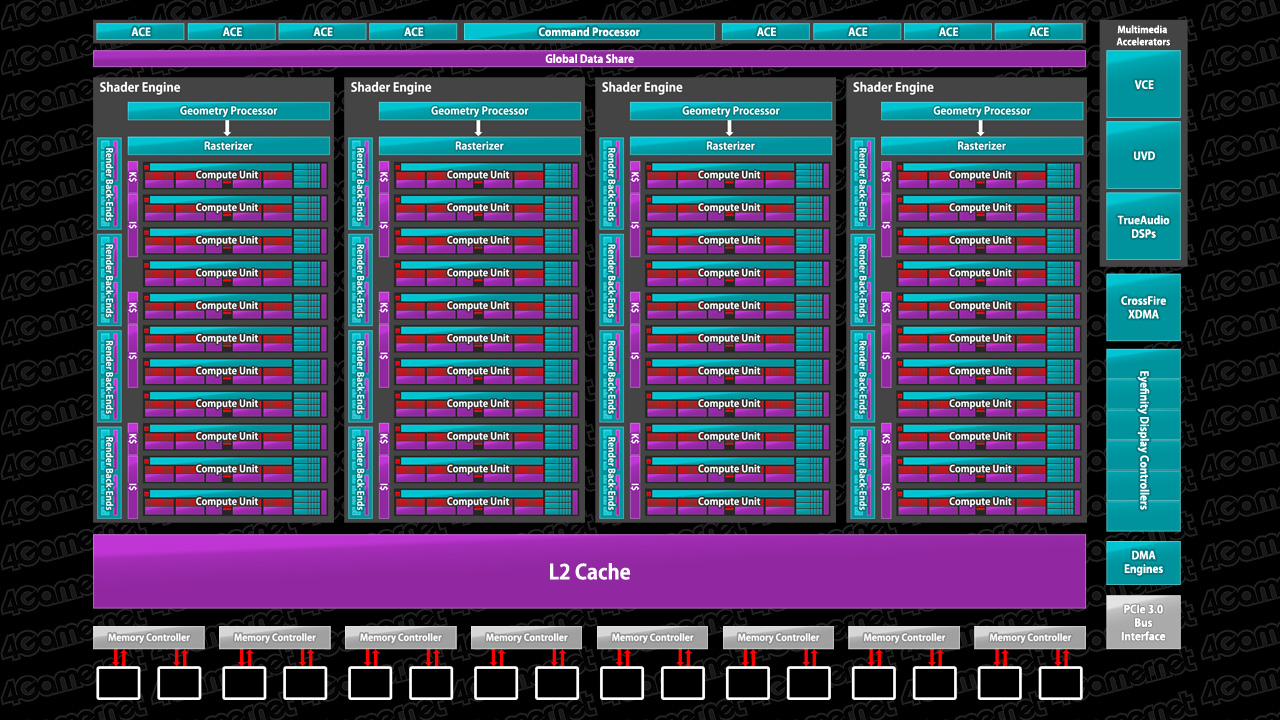Click the L2 Cache block
The width and height of the screenshot is (1280, 720).
[x=589, y=572]
